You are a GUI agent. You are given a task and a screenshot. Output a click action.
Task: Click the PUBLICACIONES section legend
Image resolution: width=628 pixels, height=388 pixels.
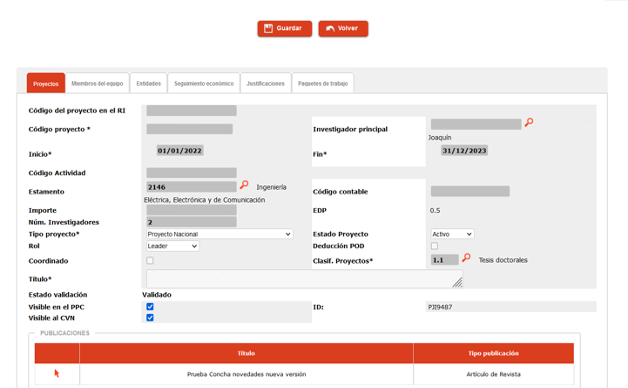click(x=65, y=333)
